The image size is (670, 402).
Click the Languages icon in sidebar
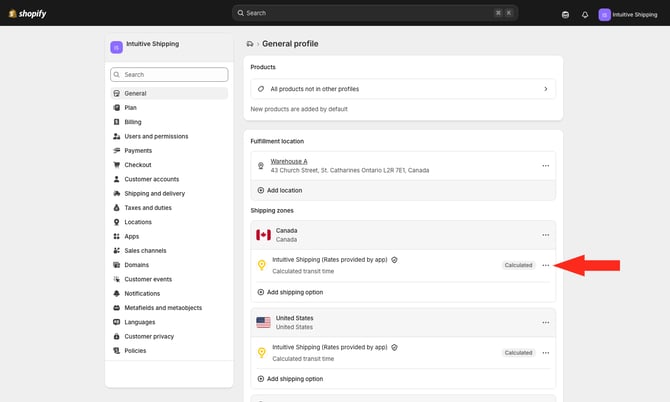pos(116,322)
